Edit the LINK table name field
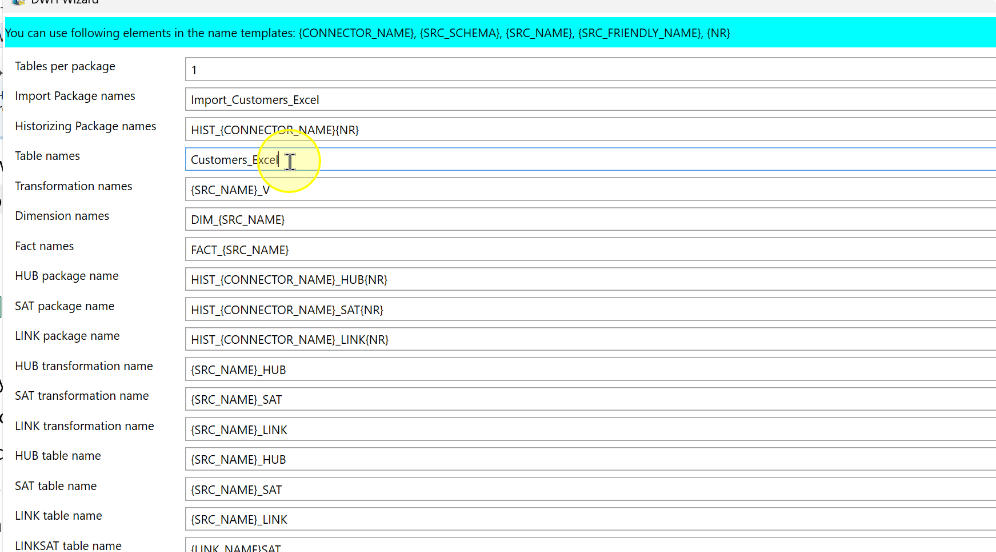Image resolution: width=996 pixels, height=552 pixels. 590,520
